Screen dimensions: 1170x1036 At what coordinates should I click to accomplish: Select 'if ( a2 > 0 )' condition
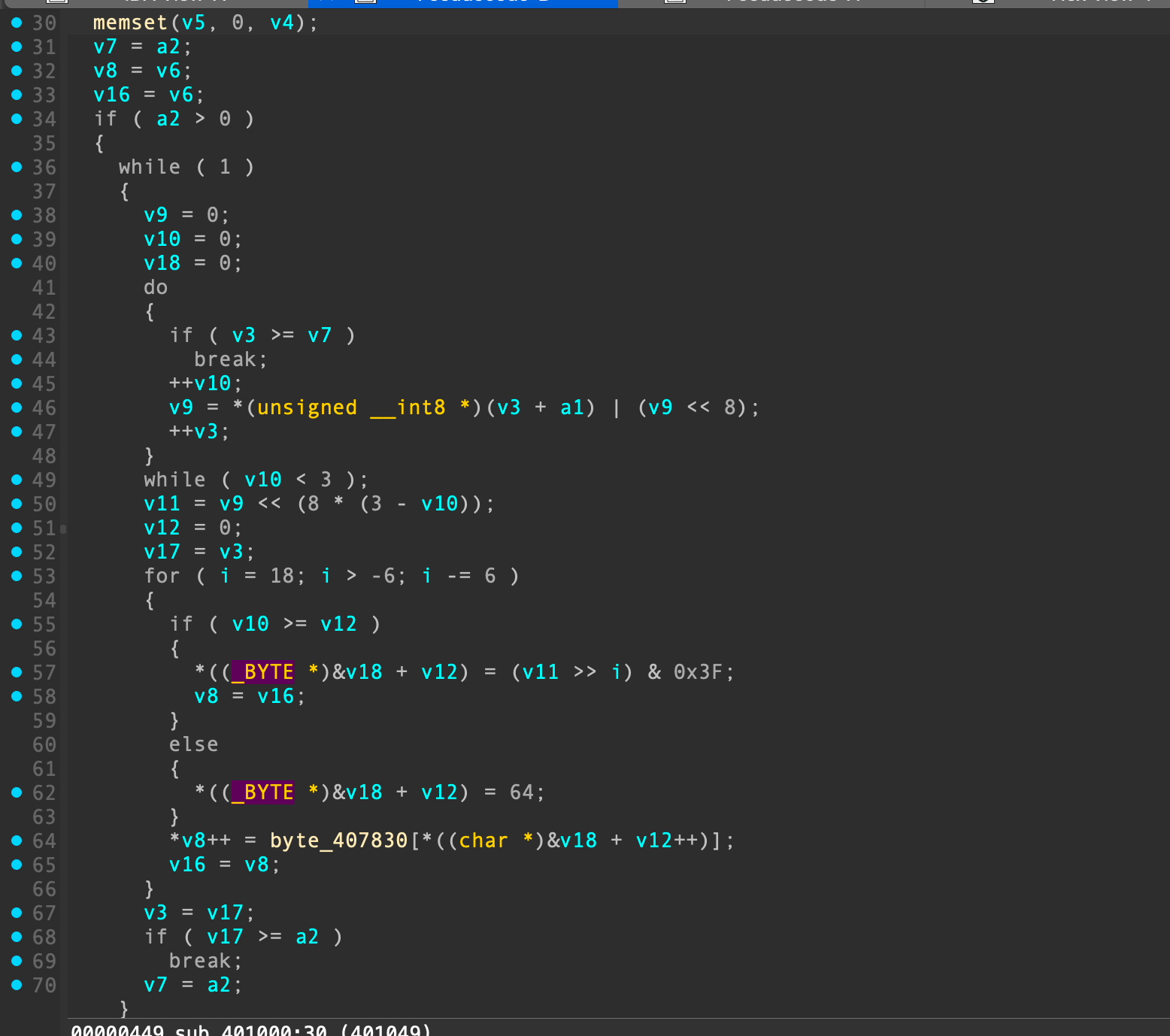[x=174, y=119]
